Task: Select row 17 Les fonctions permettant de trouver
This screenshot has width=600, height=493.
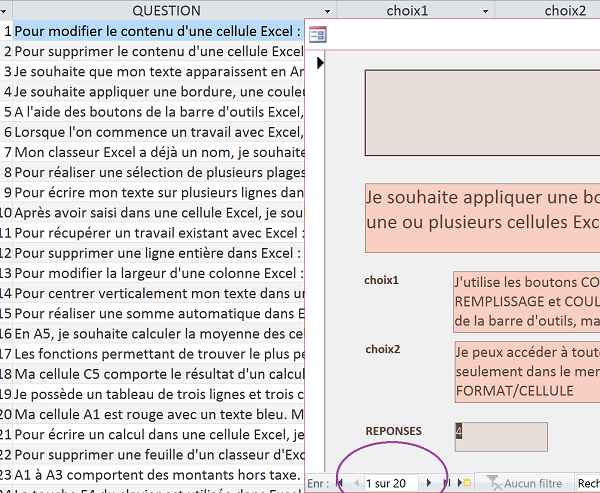Action: (158, 354)
